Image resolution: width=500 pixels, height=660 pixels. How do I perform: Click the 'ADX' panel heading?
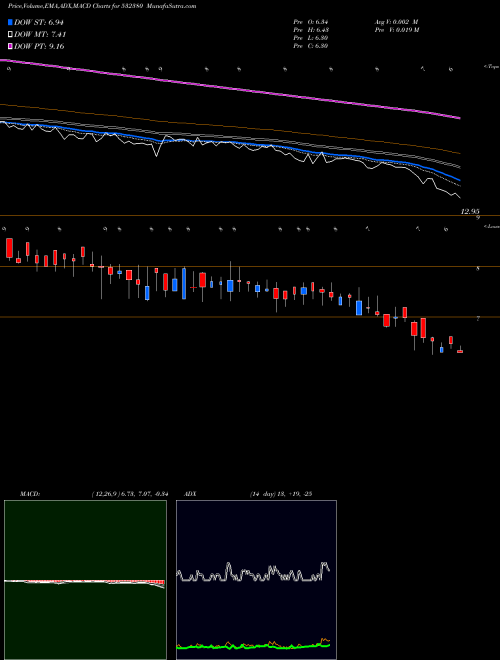point(190,494)
